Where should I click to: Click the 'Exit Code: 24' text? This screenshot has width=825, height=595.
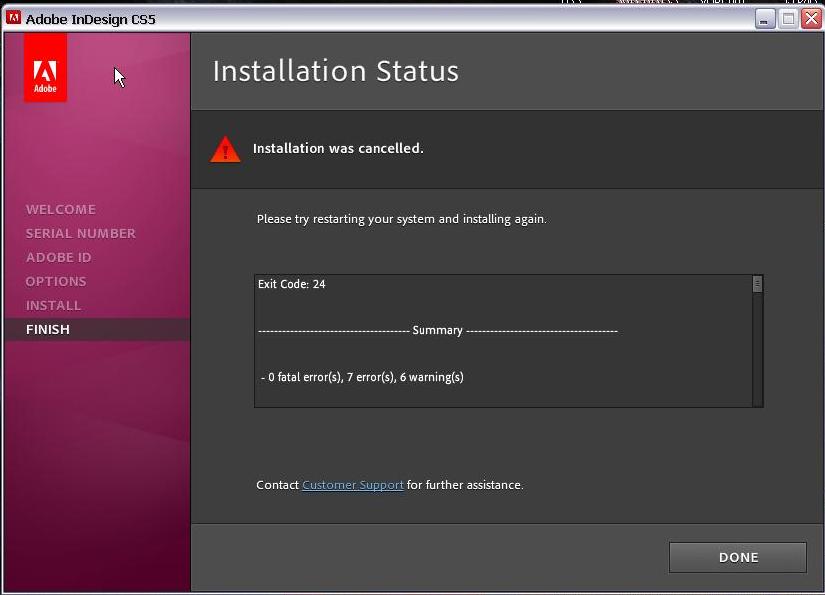tap(291, 284)
